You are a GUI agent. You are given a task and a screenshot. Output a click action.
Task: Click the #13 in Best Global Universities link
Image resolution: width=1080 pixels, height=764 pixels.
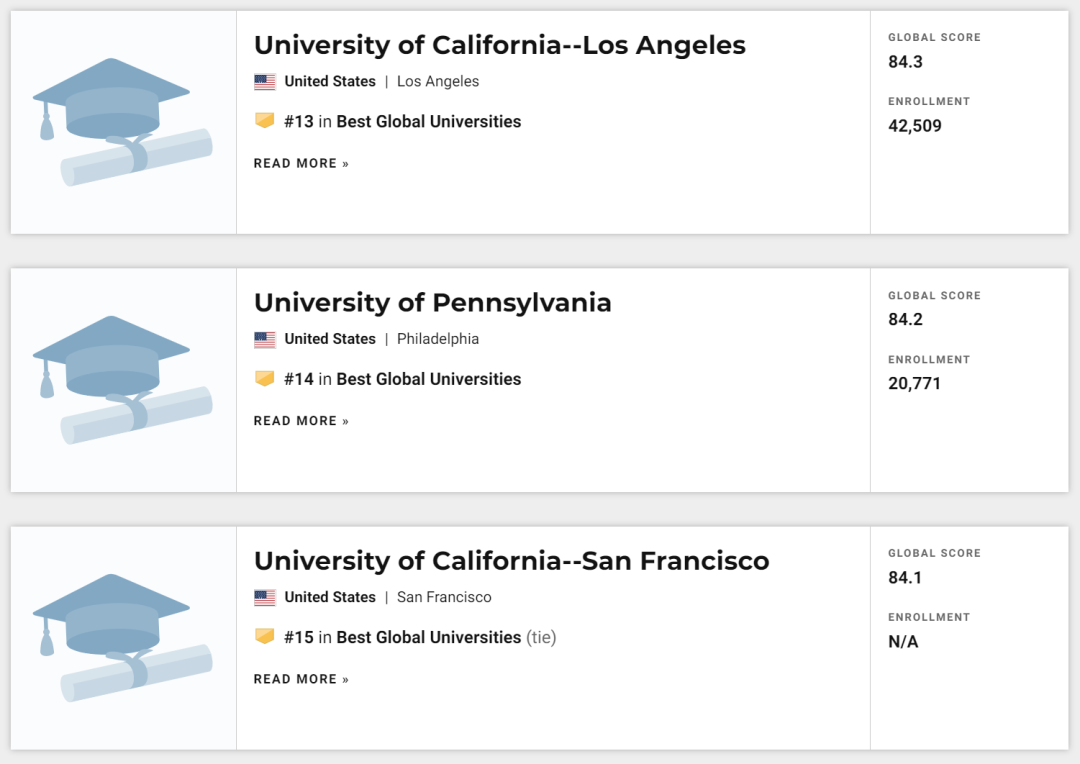coord(402,122)
